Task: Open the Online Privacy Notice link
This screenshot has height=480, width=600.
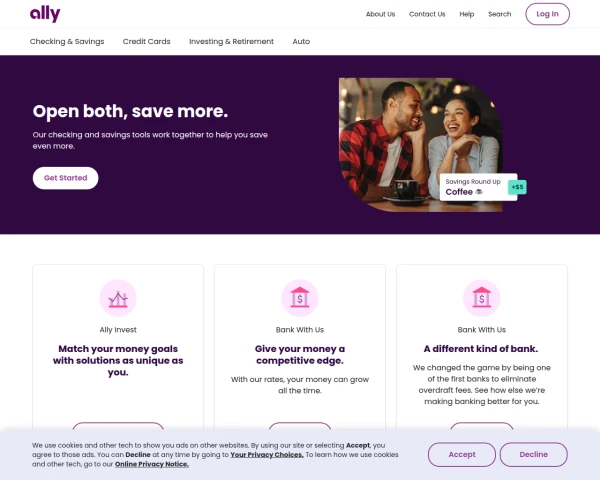Action: click(x=152, y=464)
